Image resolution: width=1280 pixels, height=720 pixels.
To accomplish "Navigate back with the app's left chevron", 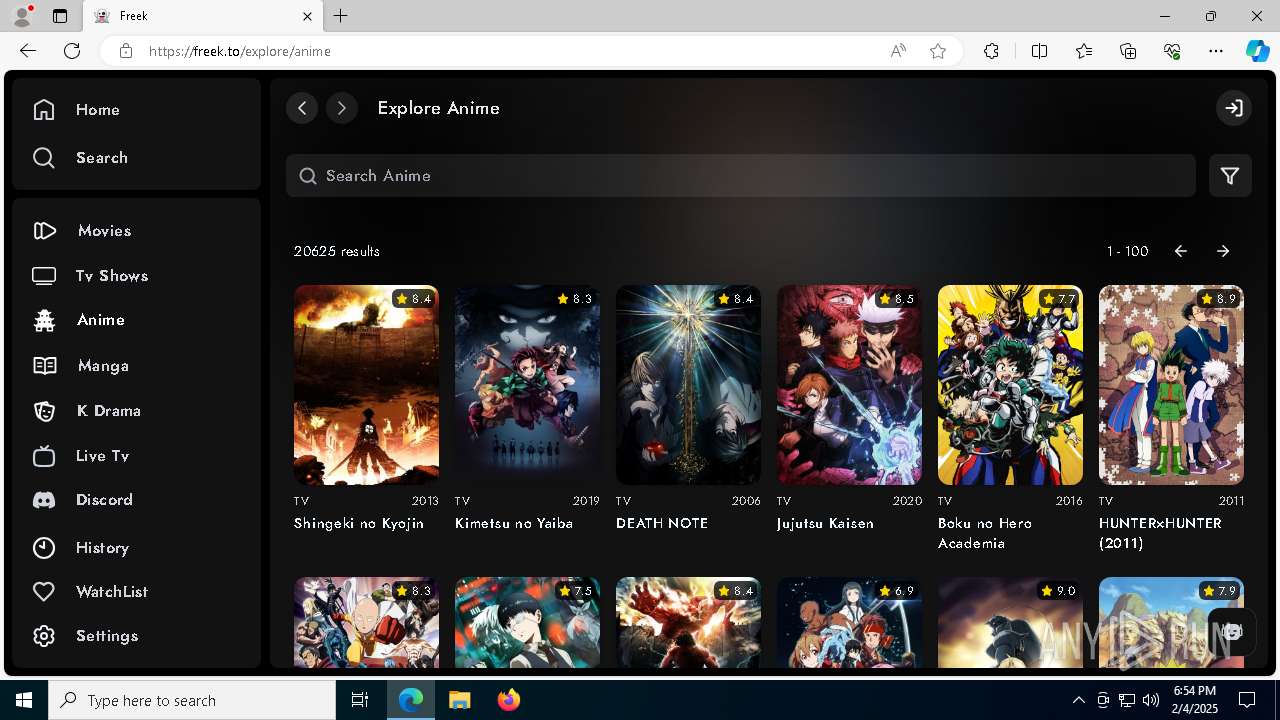I will click(x=302, y=108).
